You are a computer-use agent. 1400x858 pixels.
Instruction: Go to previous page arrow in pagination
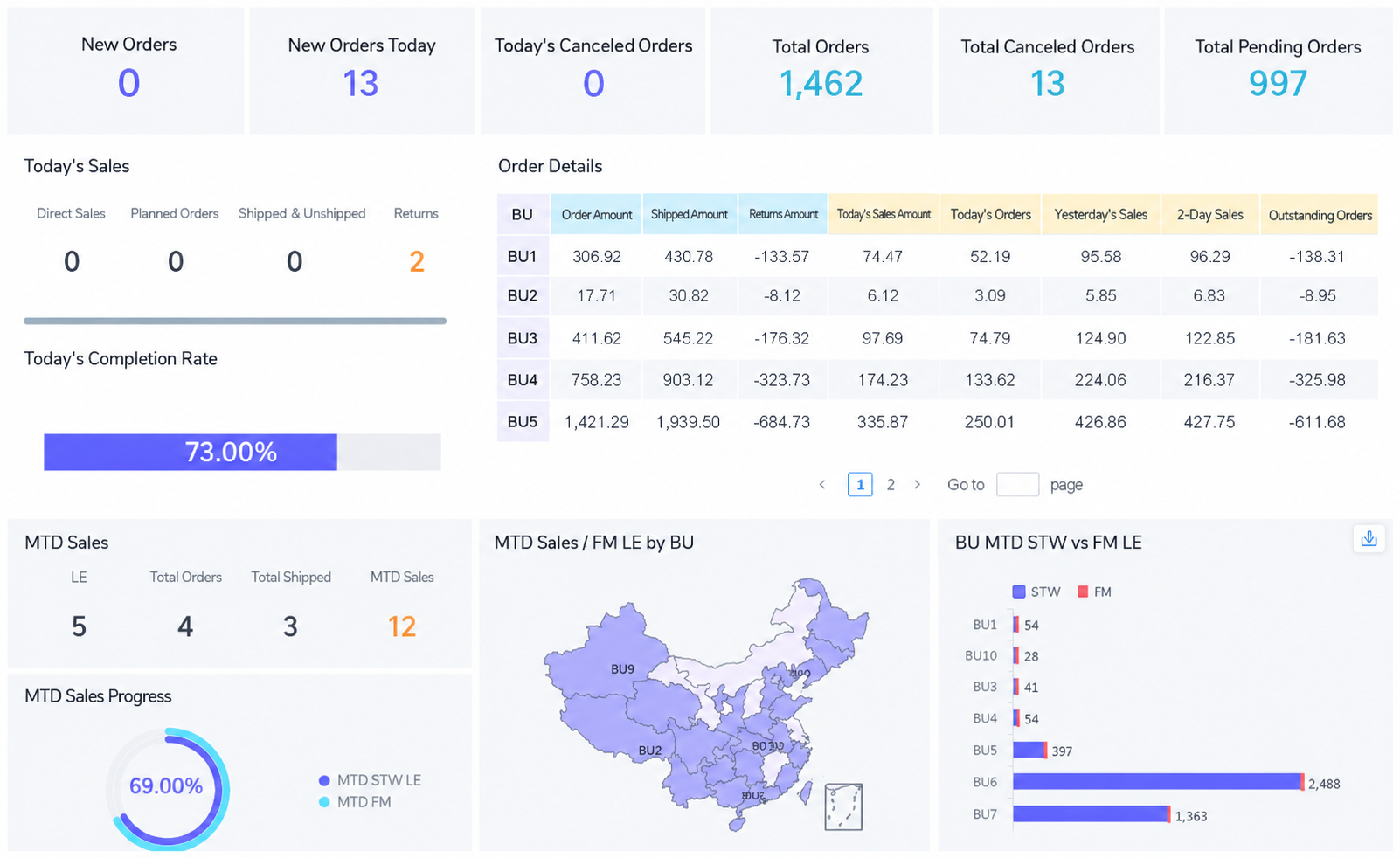click(x=821, y=485)
